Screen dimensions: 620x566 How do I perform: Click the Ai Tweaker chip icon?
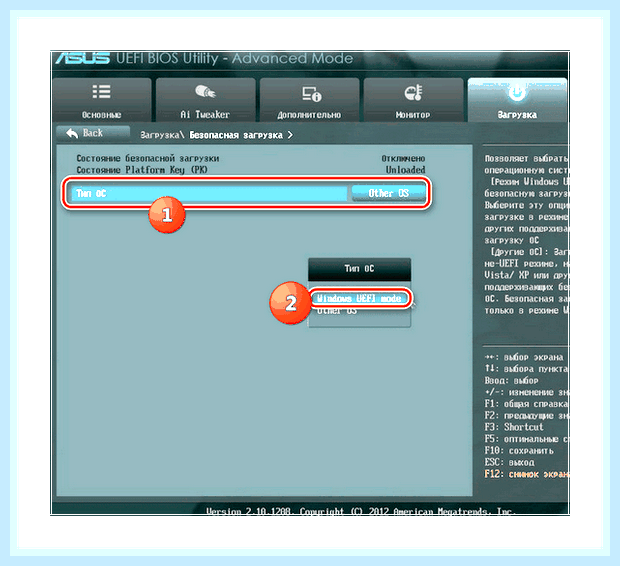205,92
